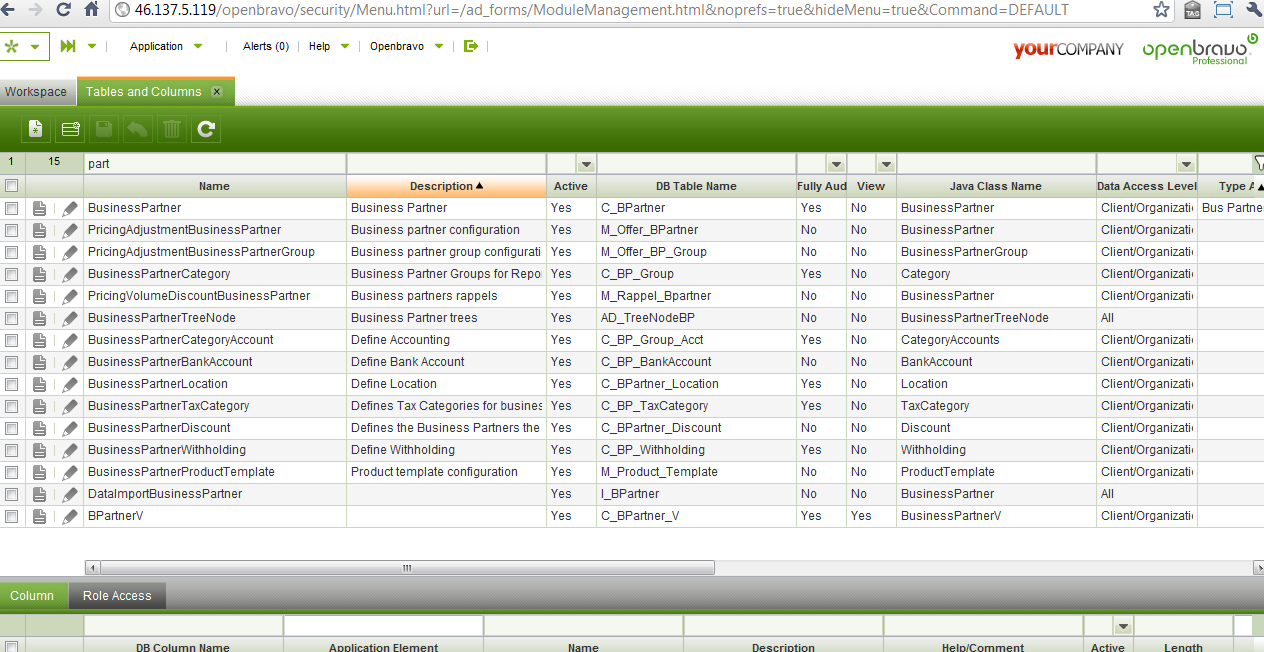Click the Undo changes toolbar icon
Image resolution: width=1264 pixels, height=652 pixels.
click(138, 129)
